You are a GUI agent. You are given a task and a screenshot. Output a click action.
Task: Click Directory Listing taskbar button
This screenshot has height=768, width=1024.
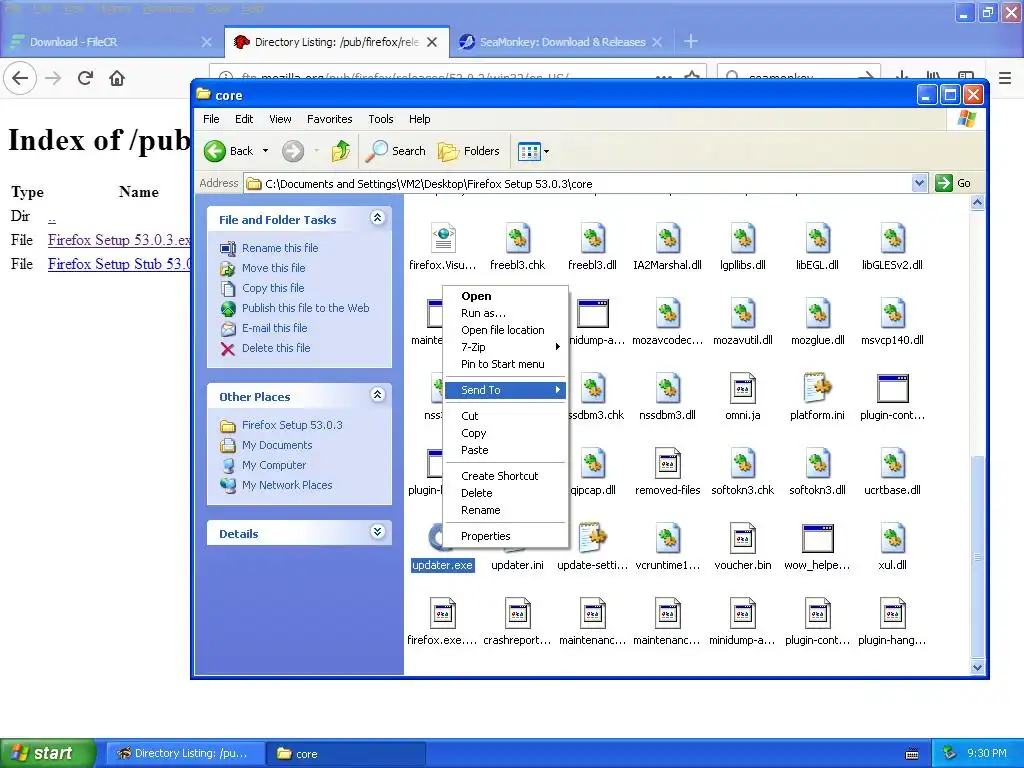[185, 753]
